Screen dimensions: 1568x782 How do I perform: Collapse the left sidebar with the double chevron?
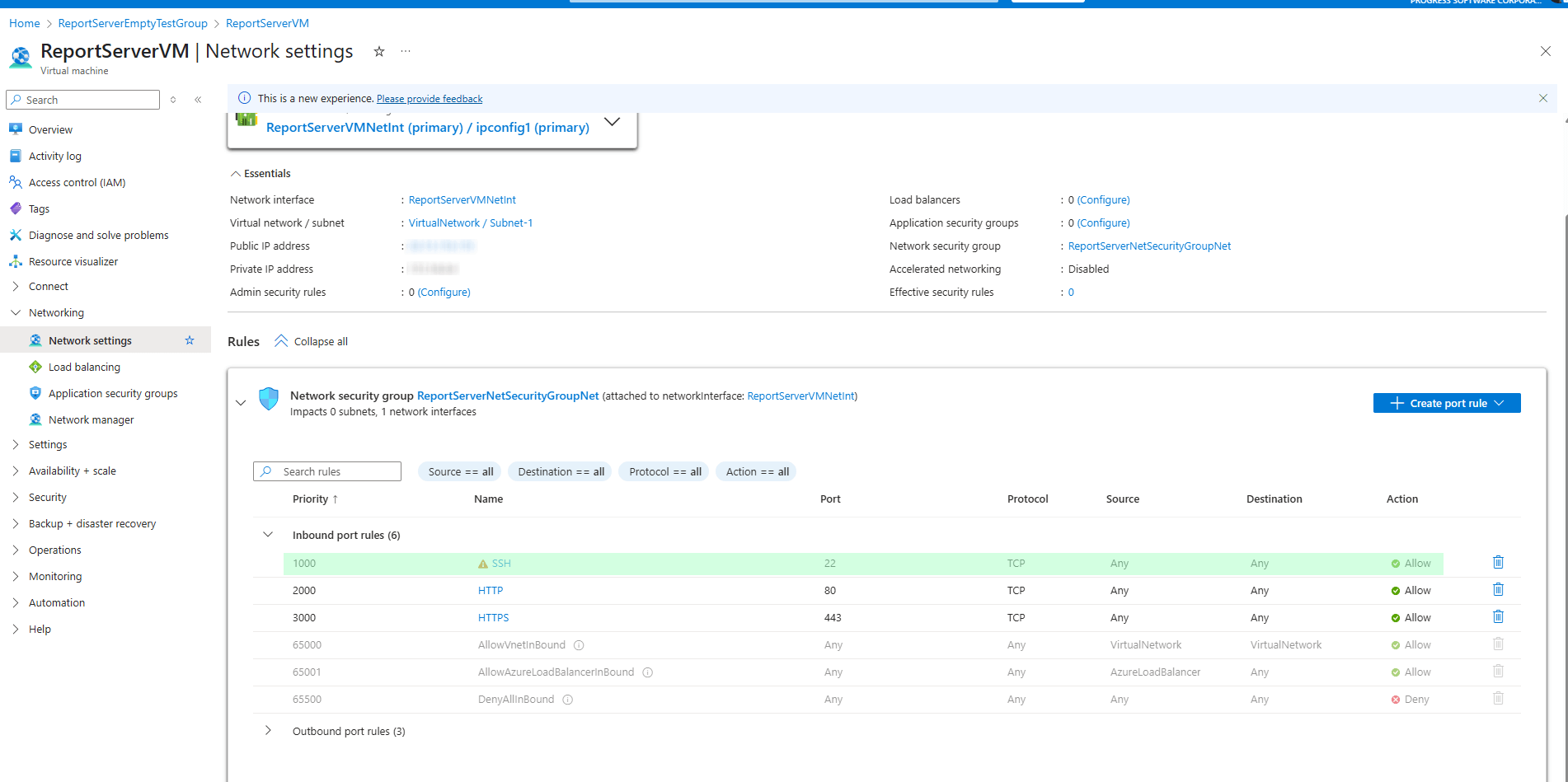coord(198,99)
